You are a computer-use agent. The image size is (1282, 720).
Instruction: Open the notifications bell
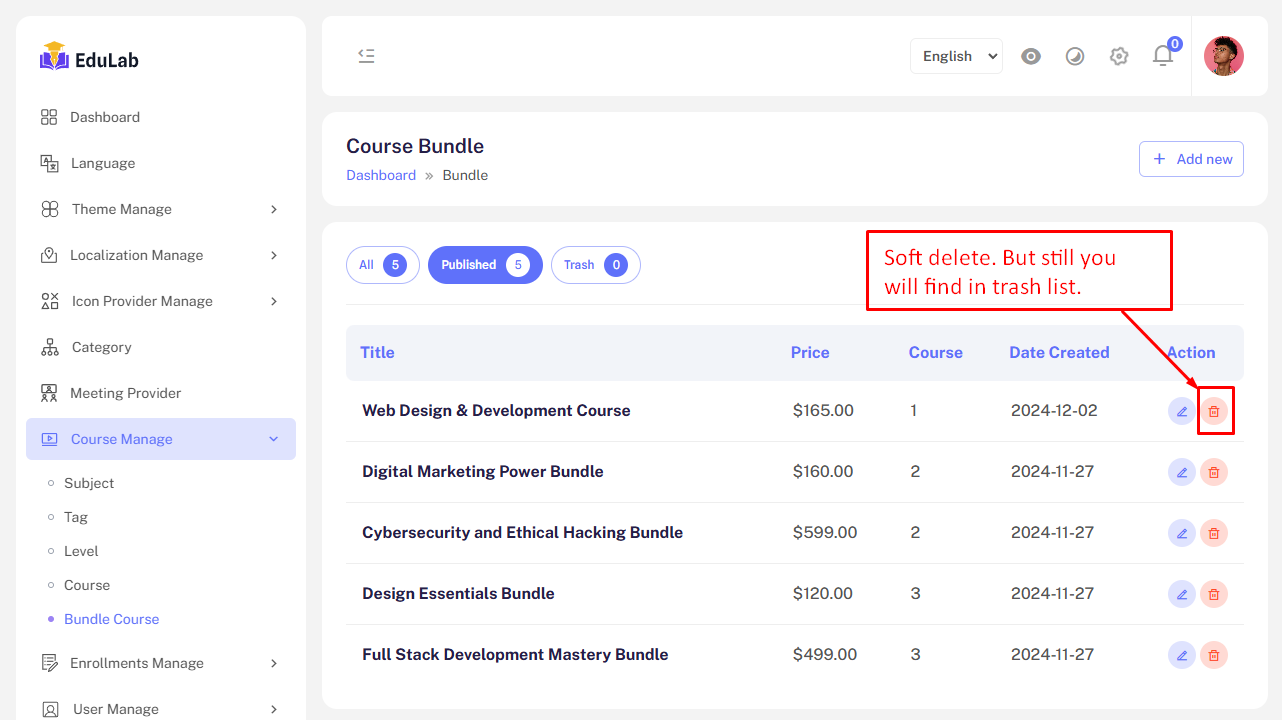click(1162, 56)
